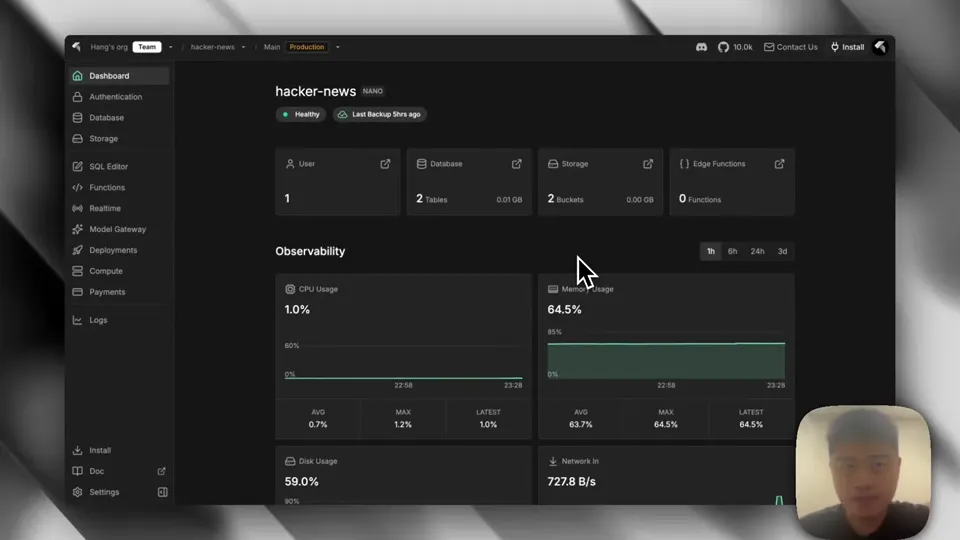Expand the hacker-news project dropdown

tap(243, 47)
